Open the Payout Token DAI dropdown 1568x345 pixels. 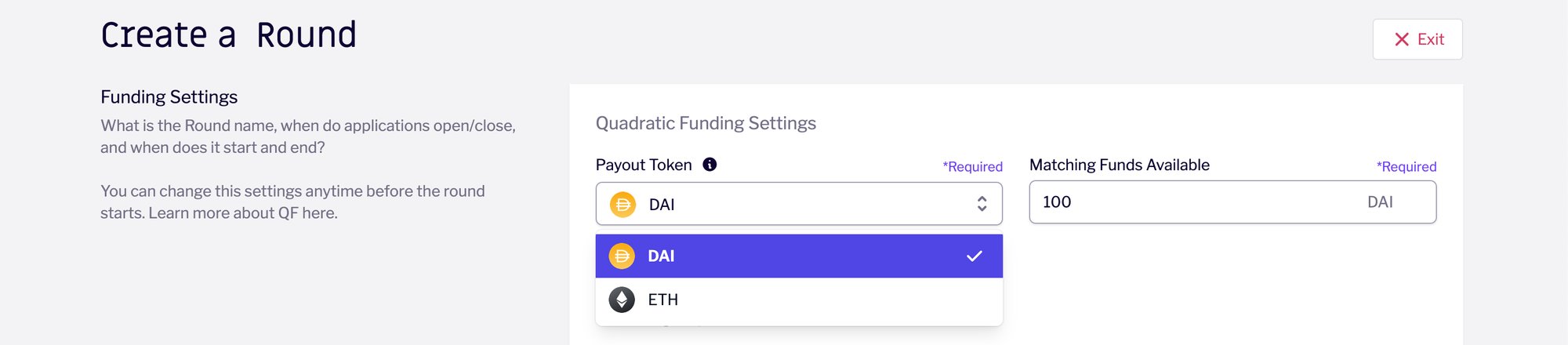point(799,204)
